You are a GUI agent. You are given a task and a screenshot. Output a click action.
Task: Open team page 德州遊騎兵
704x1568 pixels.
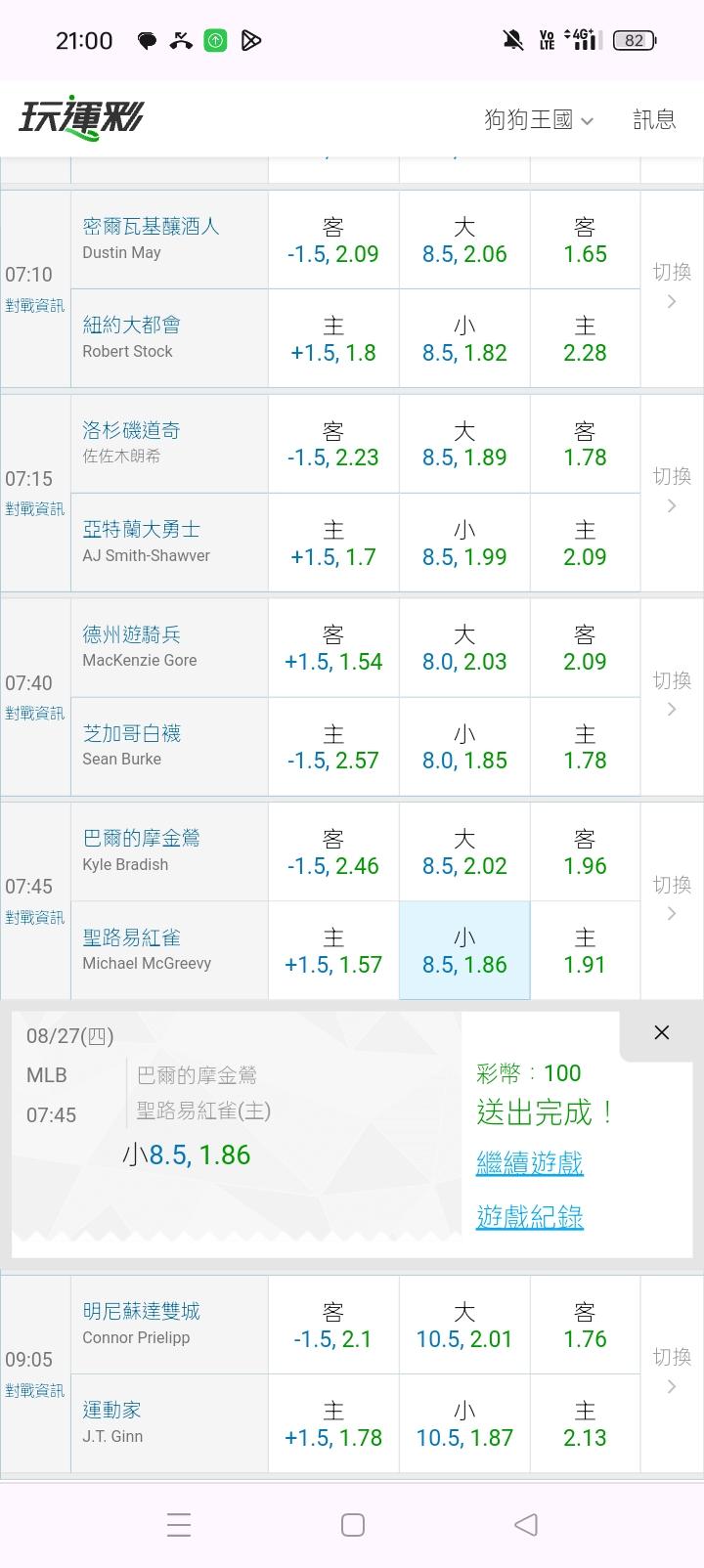coord(132,634)
